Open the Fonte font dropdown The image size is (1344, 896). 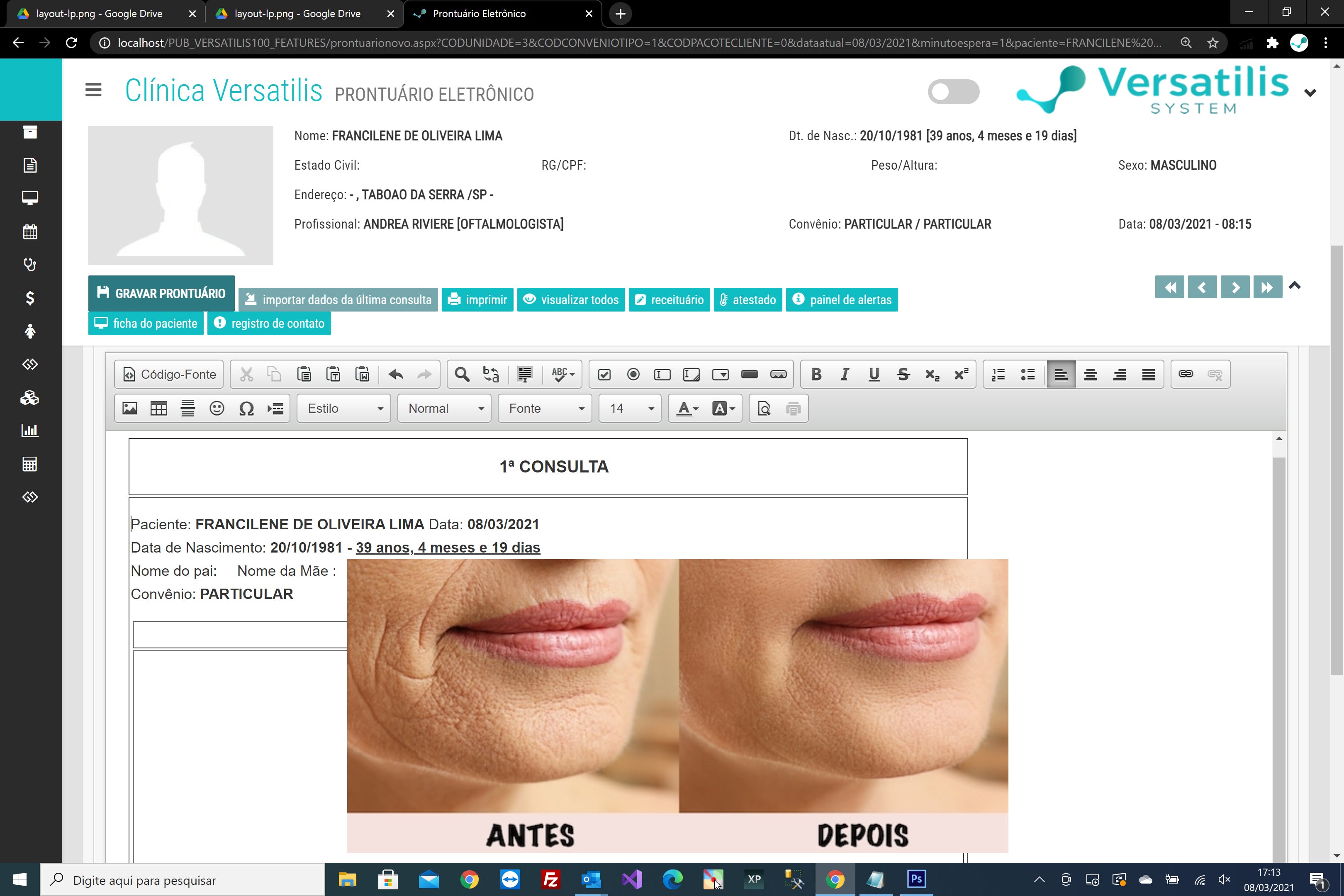545,409
